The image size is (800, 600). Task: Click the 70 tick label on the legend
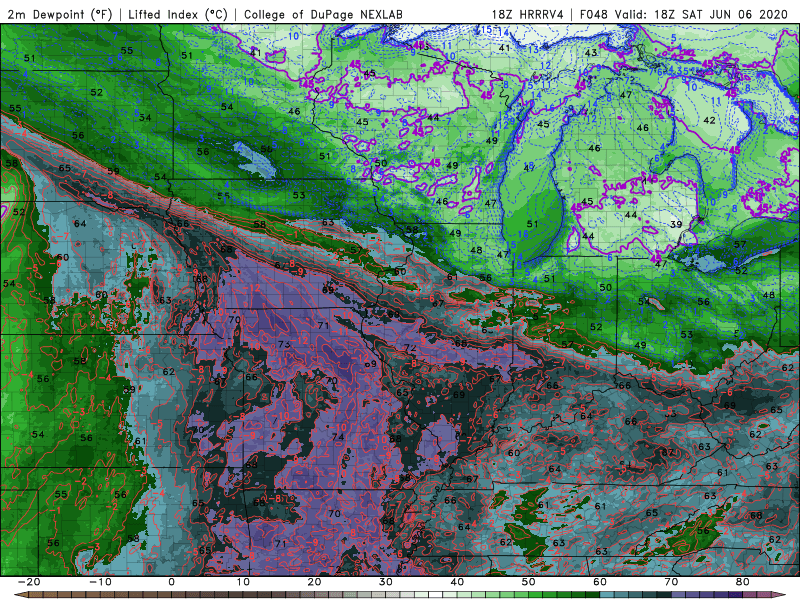pyautogui.click(x=671, y=582)
